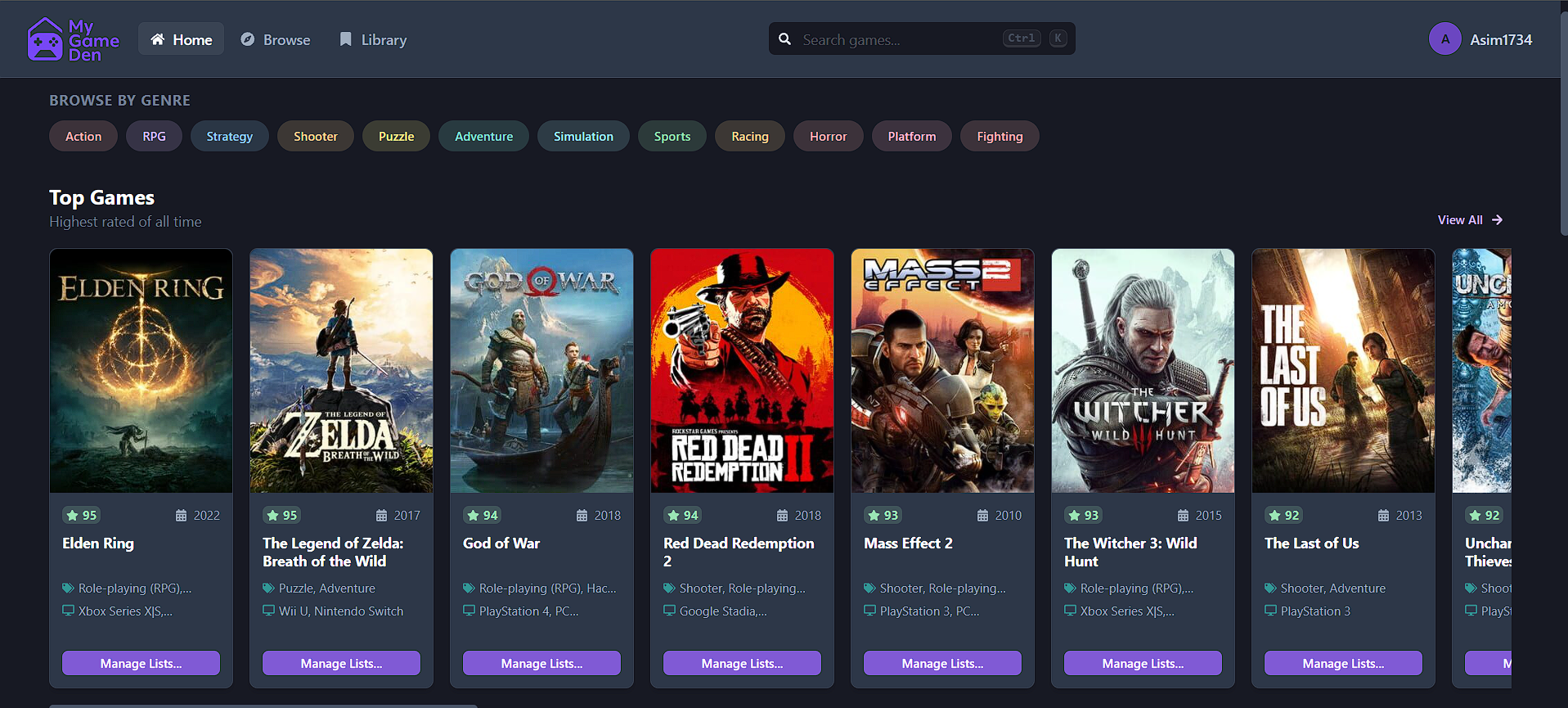Open Manage Lists for The Last of Us
The image size is (1568, 708).
[1343, 663]
